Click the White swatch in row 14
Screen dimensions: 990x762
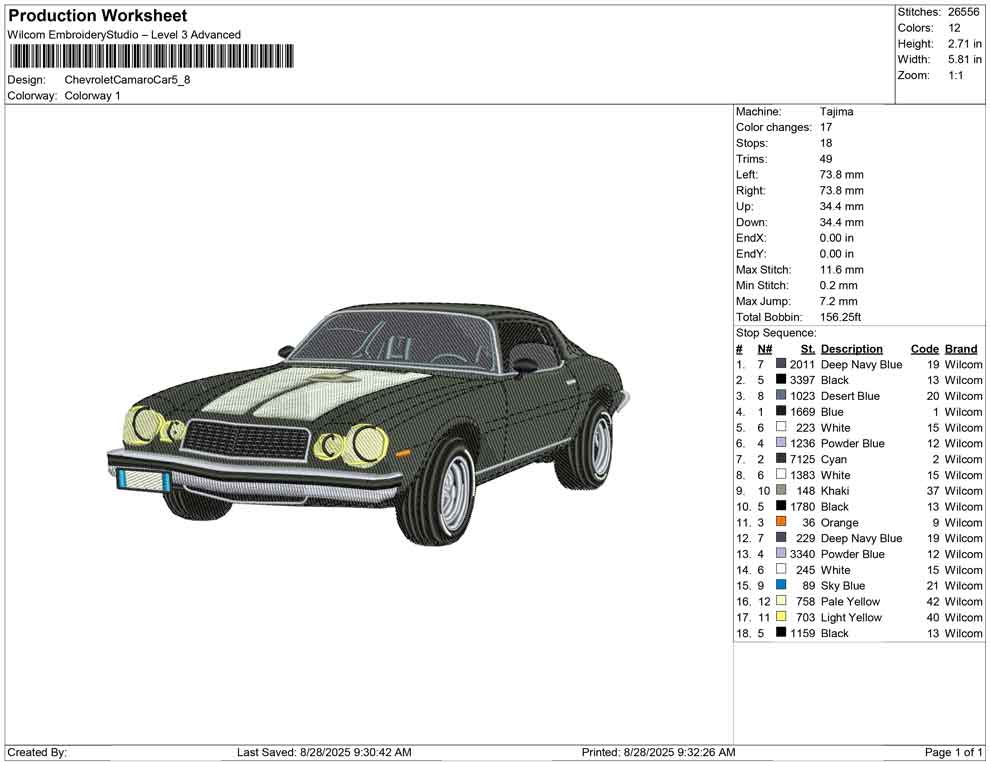click(x=781, y=569)
